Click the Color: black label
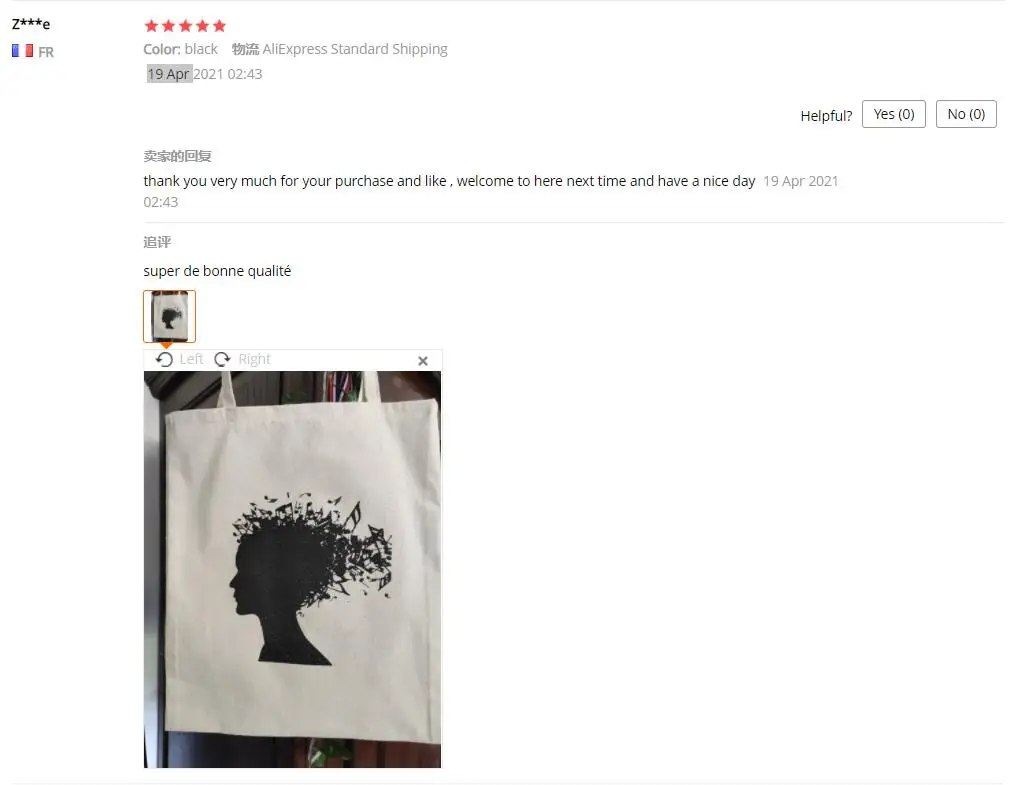The width and height of the screenshot is (1015, 785). pyautogui.click(x=181, y=49)
